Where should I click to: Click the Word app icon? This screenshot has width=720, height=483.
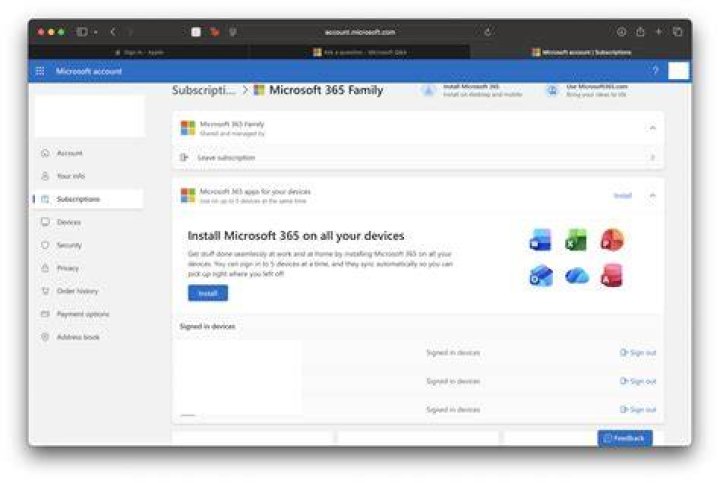click(540, 240)
